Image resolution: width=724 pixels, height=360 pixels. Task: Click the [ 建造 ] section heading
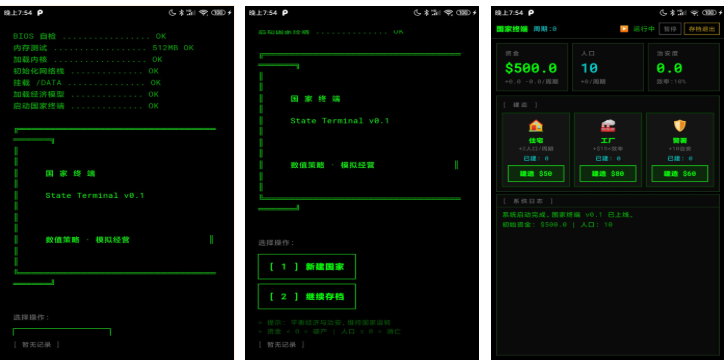tap(520, 105)
